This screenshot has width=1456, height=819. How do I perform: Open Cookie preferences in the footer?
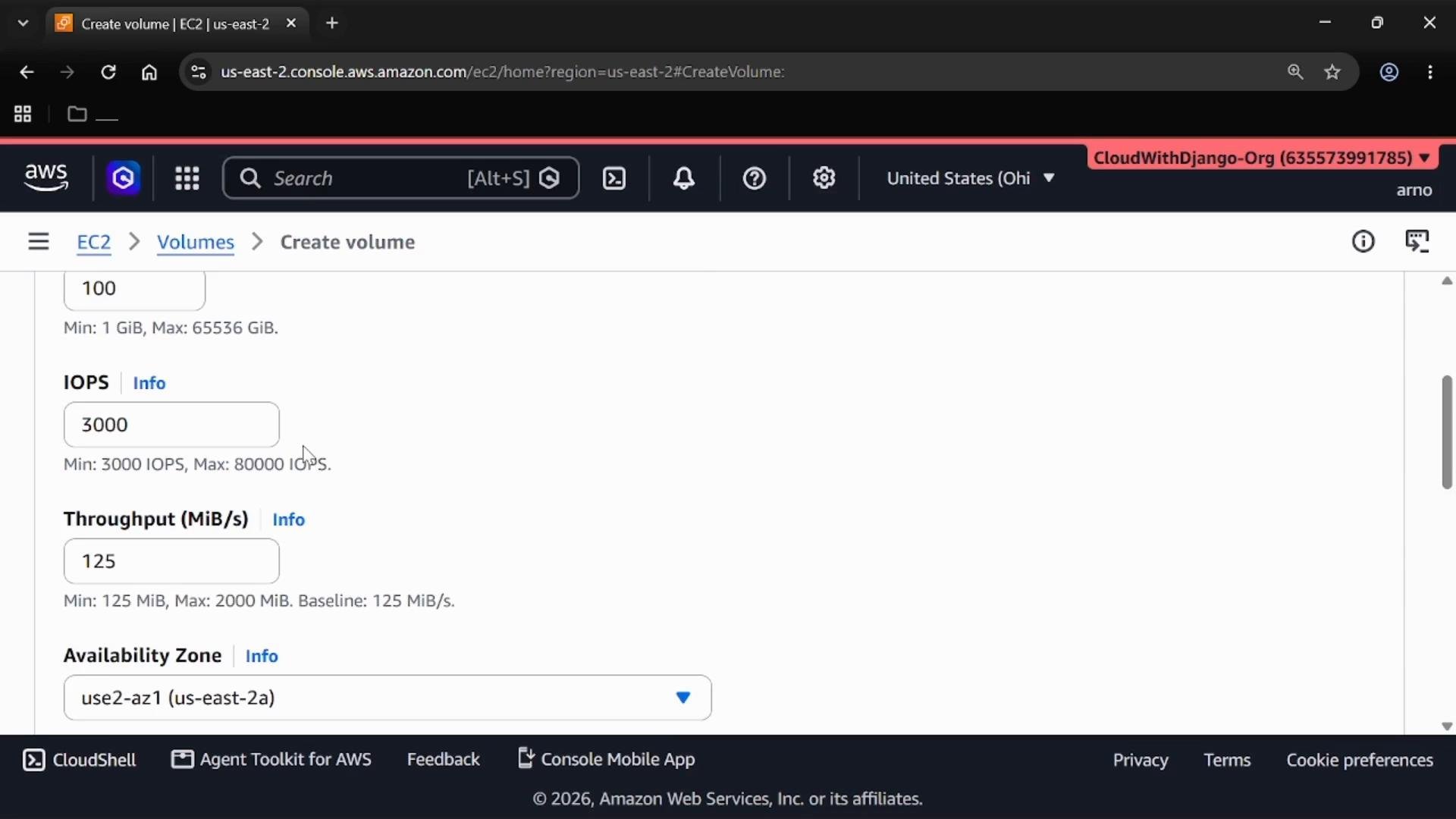pyautogui.click(x=1359, y=760)
